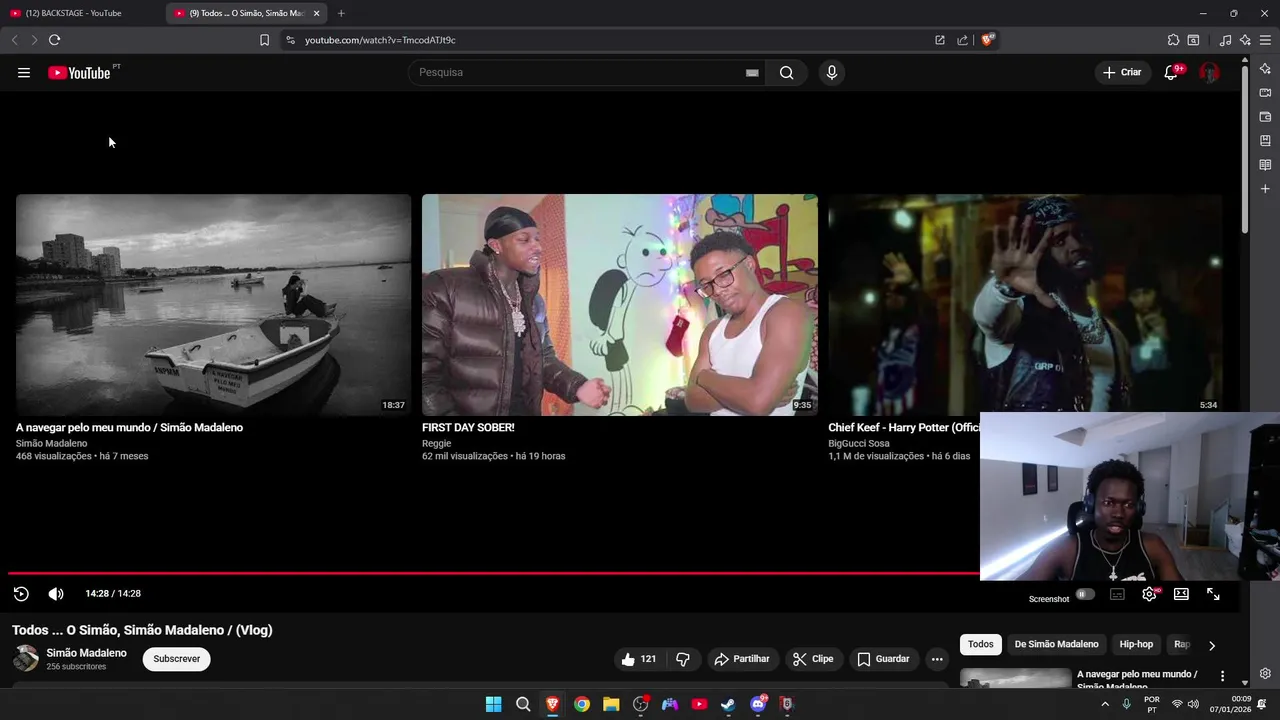Viewport: 1280px width, 720px height.
Task: Open Brave Talk in sidebar
Action: (1265, 93)
